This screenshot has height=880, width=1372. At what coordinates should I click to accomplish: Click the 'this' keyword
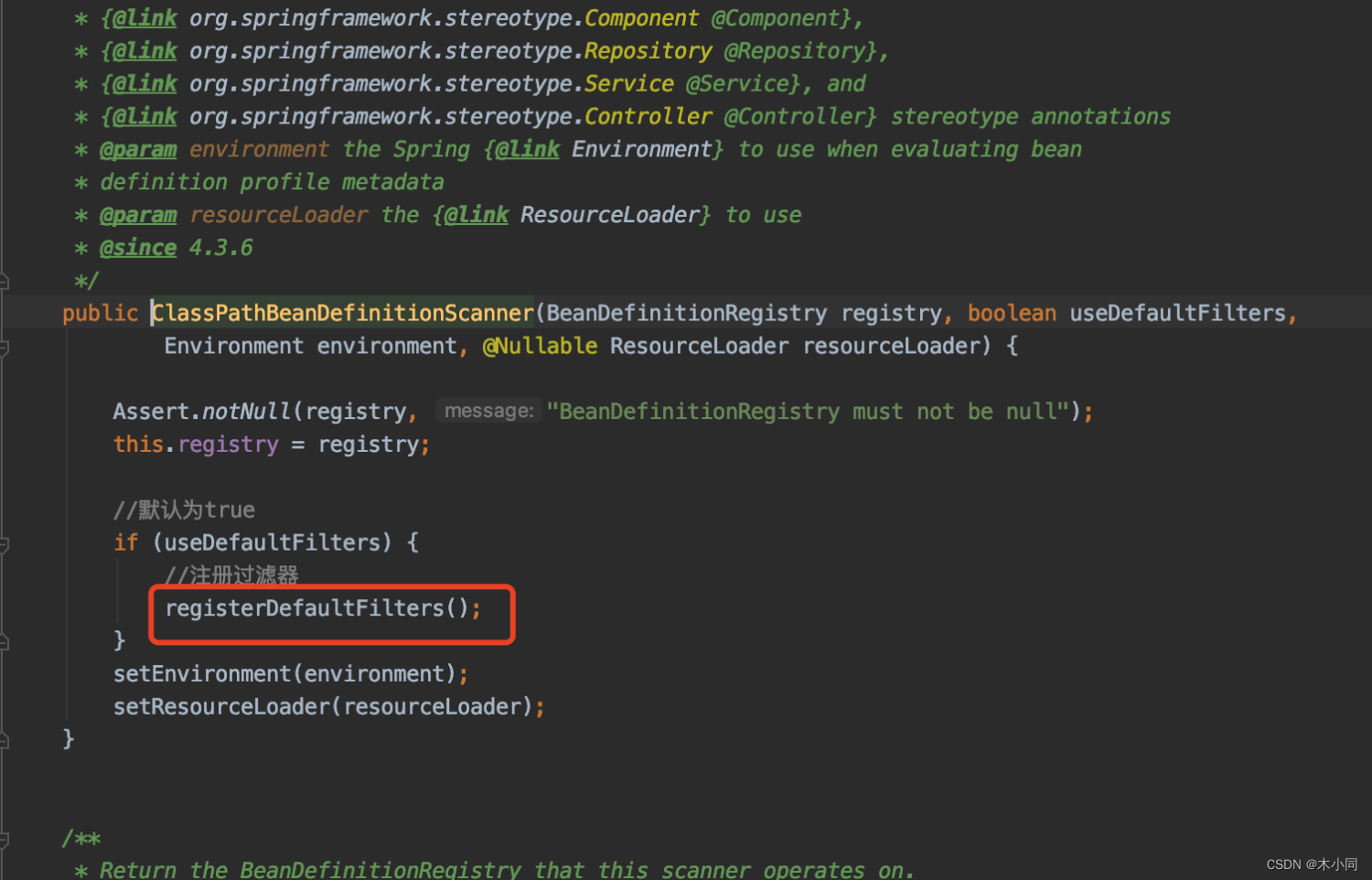coord(138,445)
